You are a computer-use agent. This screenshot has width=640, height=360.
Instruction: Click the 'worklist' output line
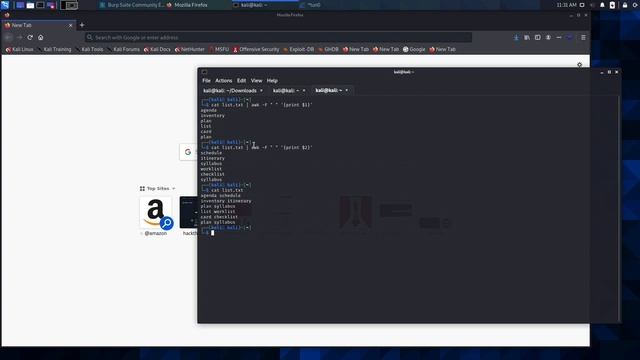211,169
